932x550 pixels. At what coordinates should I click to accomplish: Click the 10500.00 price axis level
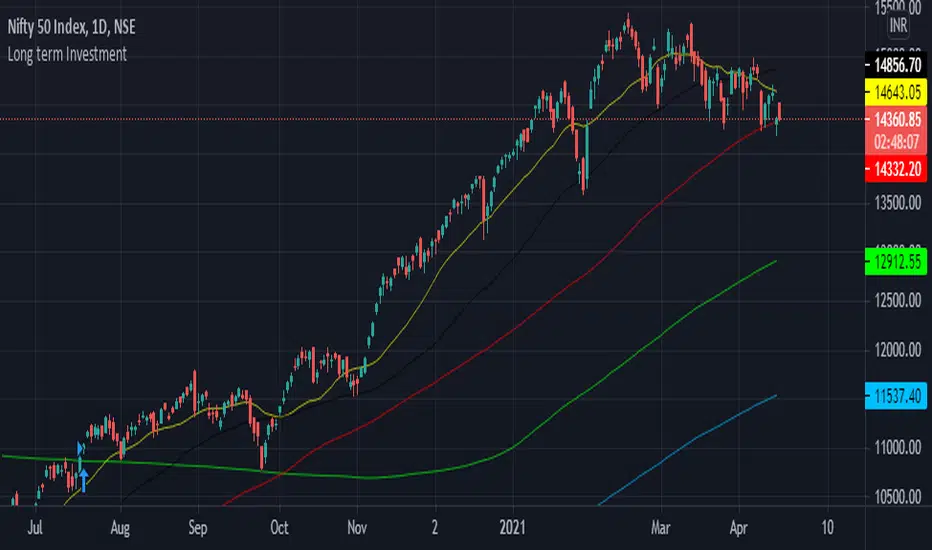pos(898,496)
